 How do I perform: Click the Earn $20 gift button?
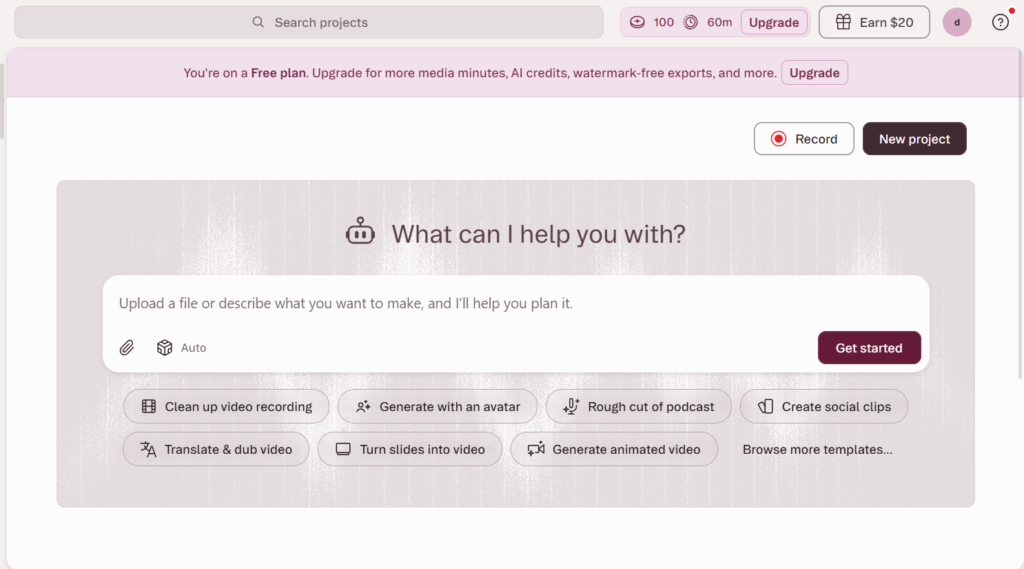click(874, 22)
